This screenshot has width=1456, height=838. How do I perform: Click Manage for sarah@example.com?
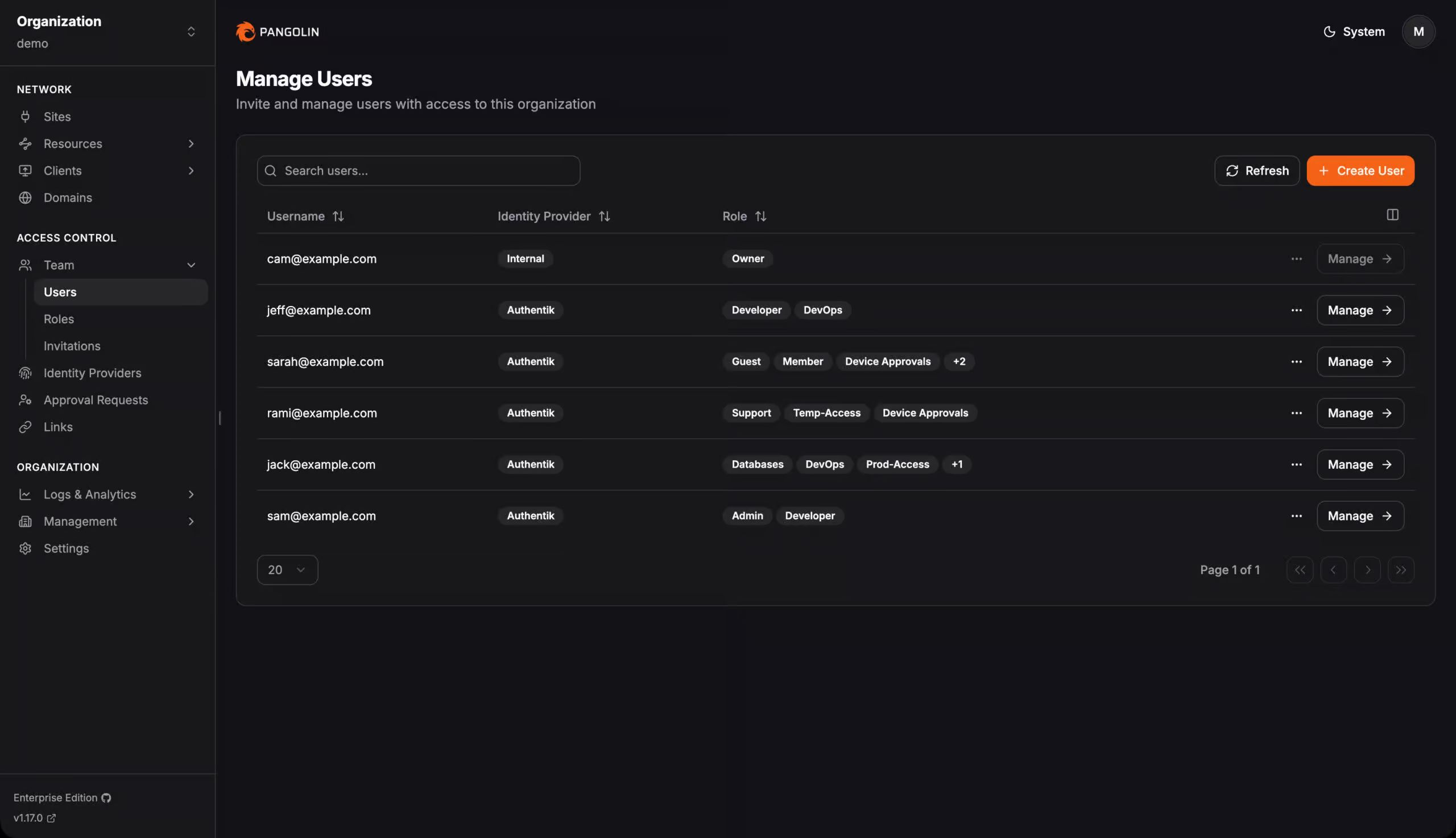coord(1360,361)
